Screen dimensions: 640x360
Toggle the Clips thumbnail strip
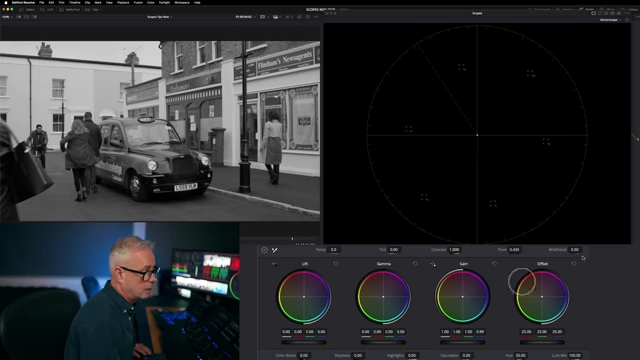point(92,9)
